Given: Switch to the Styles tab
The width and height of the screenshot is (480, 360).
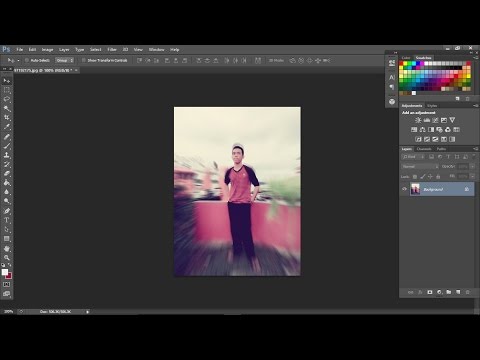Looking at the screenshot, I should pos(432,106).
